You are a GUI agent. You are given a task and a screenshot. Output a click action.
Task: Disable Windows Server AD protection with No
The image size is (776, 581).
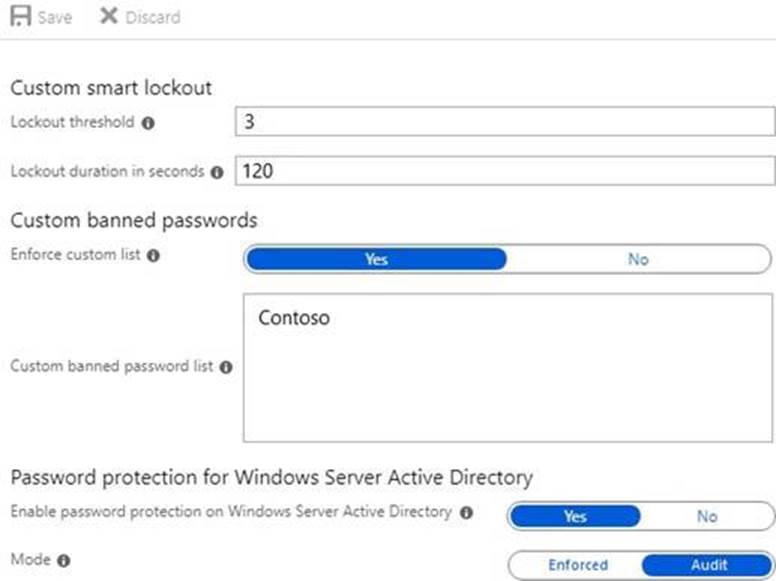pos(707,516)
